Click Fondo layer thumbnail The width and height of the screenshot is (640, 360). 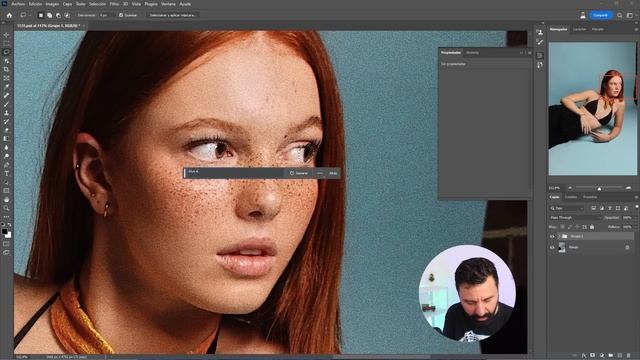click(562, 247)
